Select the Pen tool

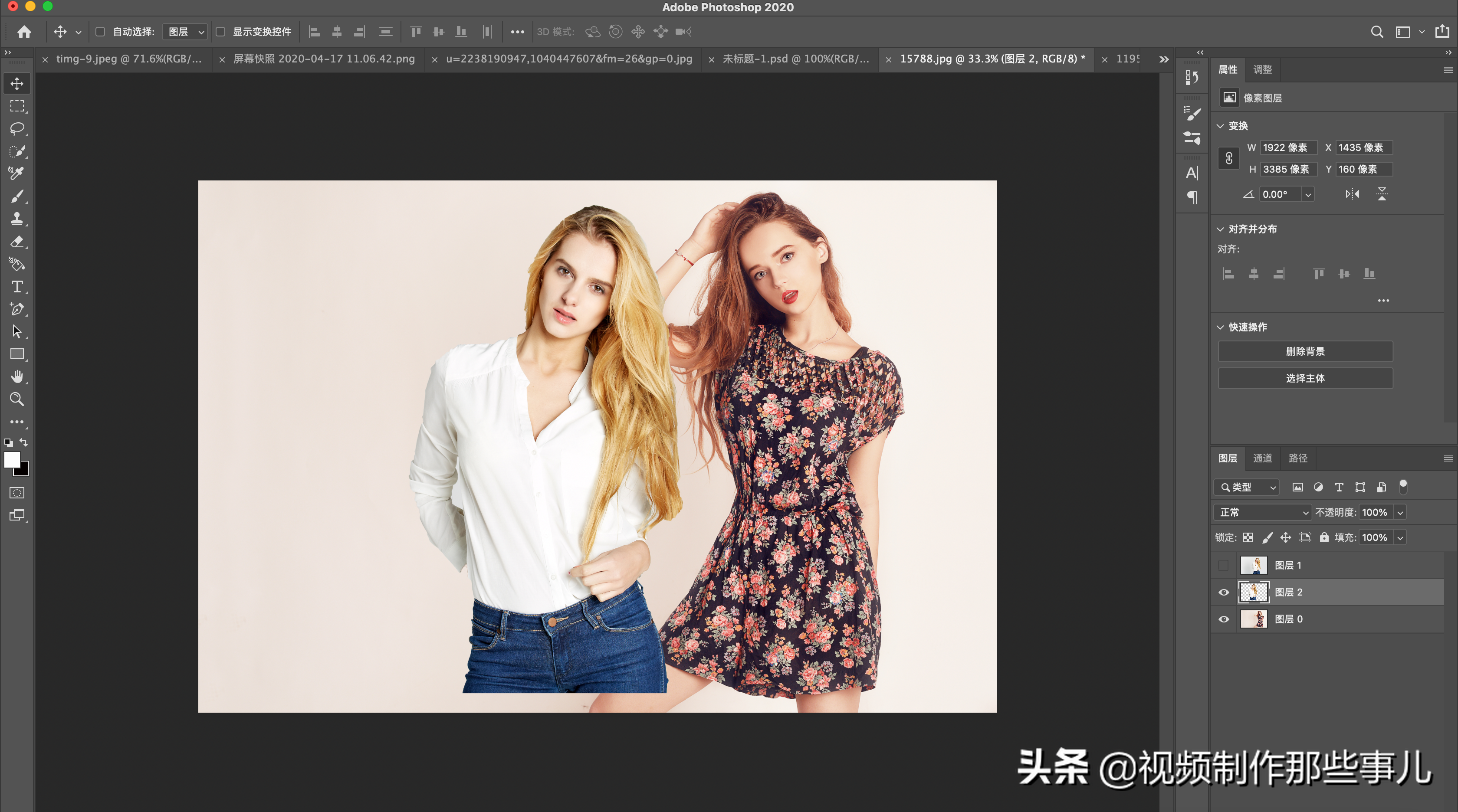point(17,309)
